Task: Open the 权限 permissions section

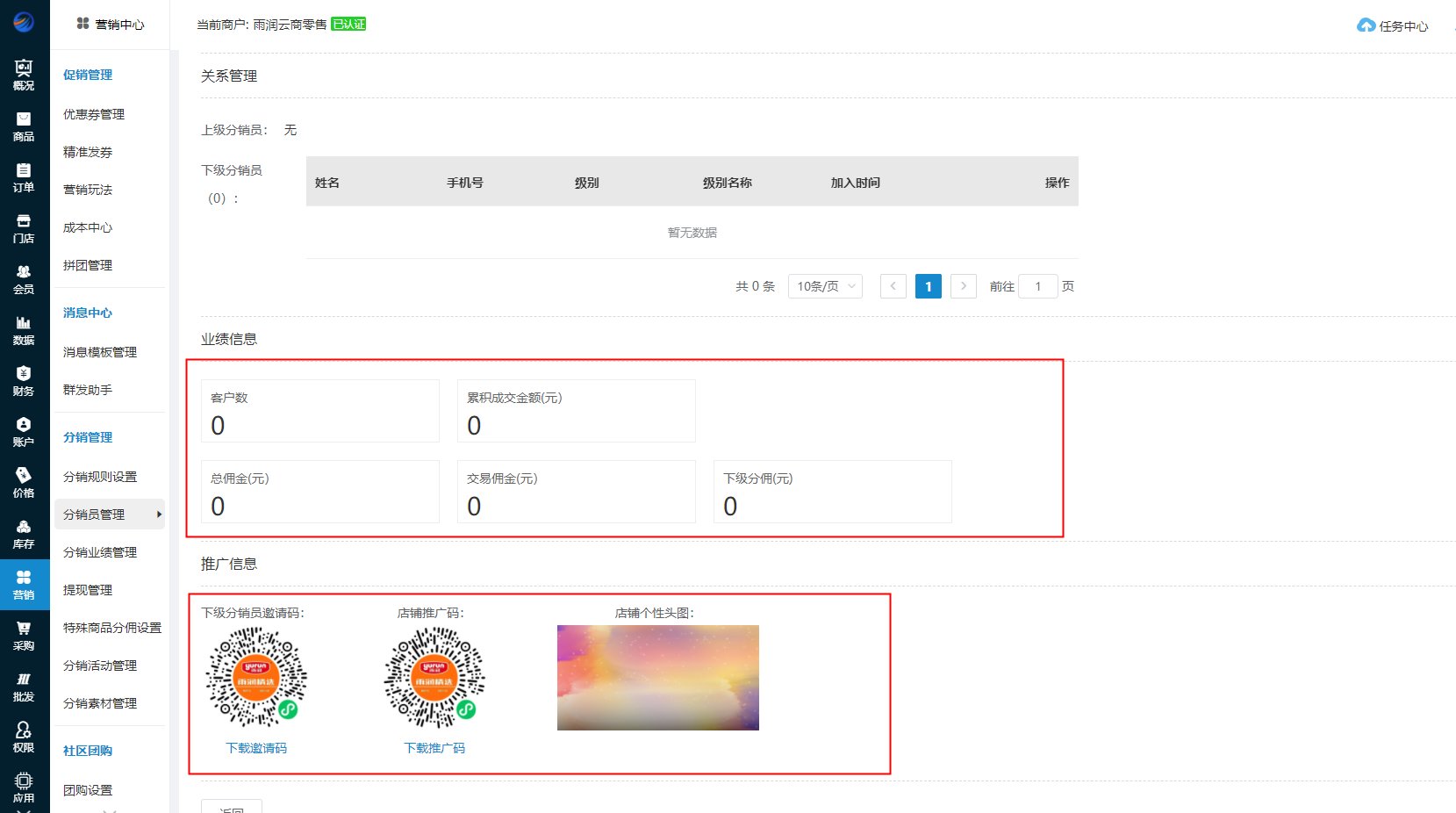Action: (24, 737)
